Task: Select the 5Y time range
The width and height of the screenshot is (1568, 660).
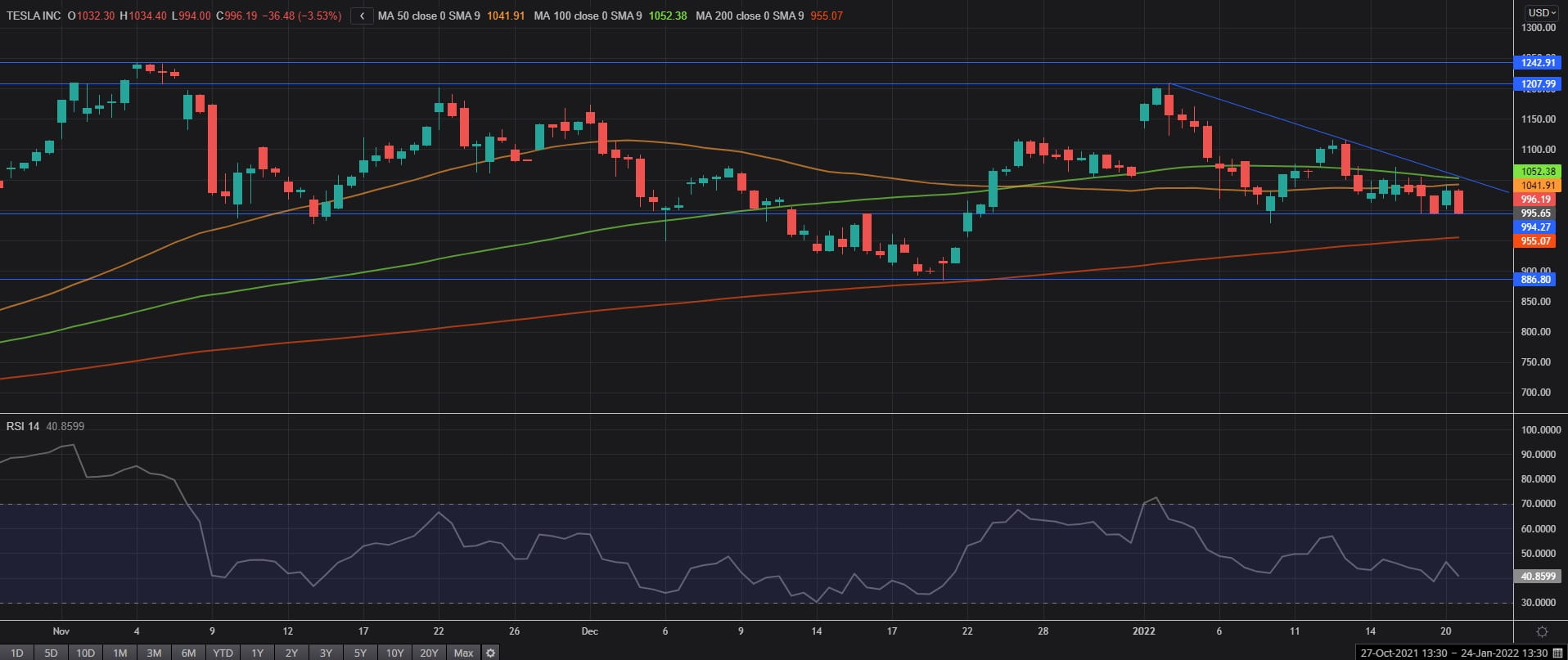Action: (x=360, y=653)
